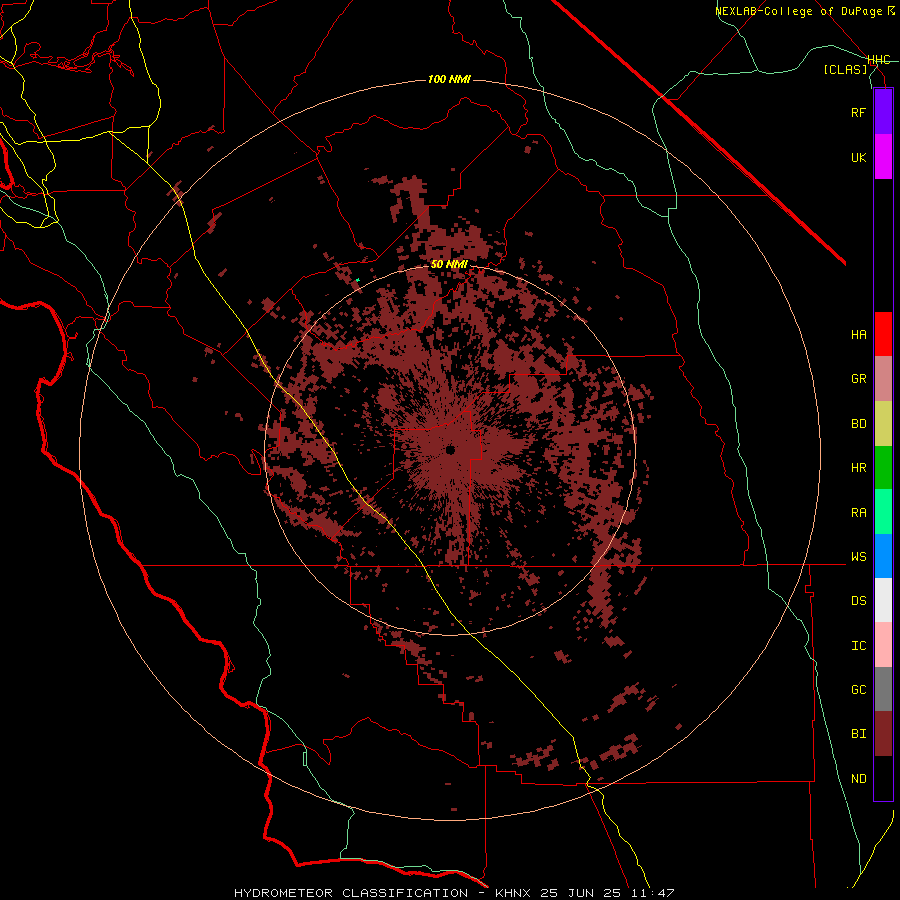Click the HA legend label
Viewport: 900px width, 900px height.
(858, 334)
